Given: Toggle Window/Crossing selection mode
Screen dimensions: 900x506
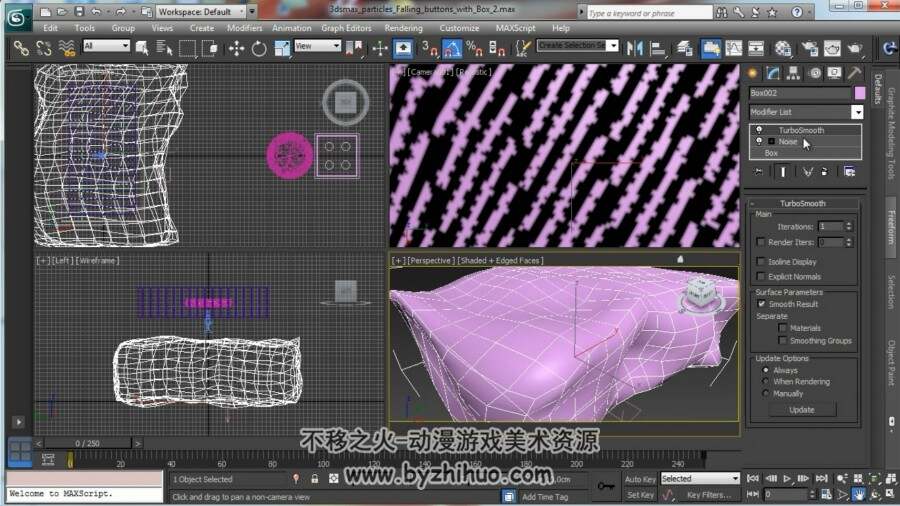Looking at the screenshot, I should pyautogui.click(x=210, y=49).
